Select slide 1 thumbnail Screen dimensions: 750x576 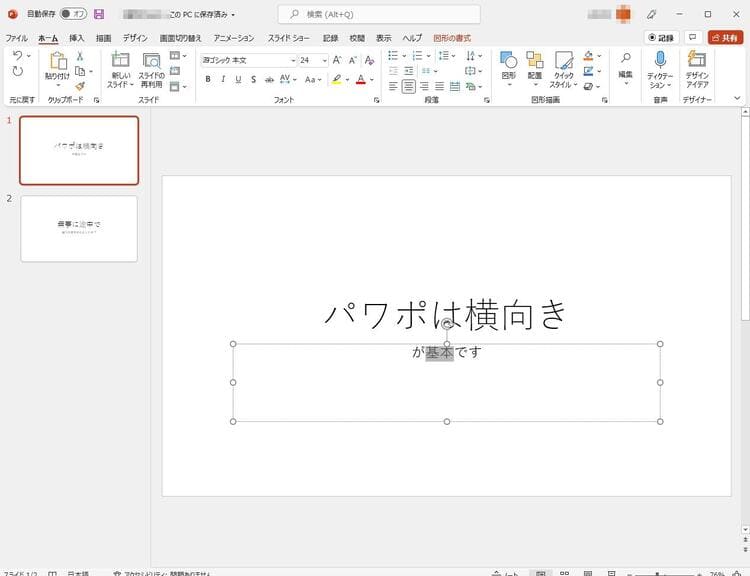79,150
